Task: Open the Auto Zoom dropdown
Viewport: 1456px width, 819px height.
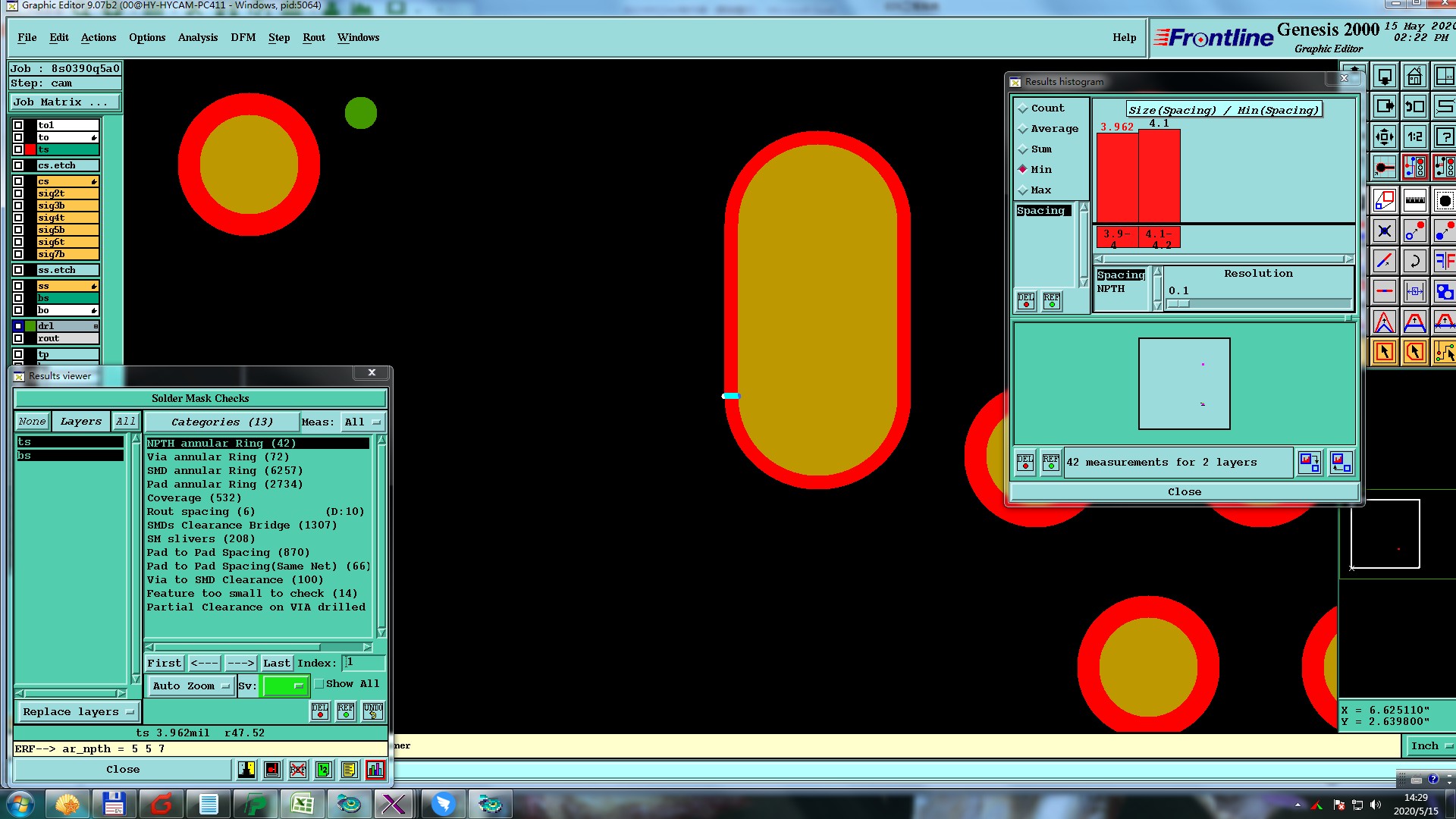Action: coord(190,686)
